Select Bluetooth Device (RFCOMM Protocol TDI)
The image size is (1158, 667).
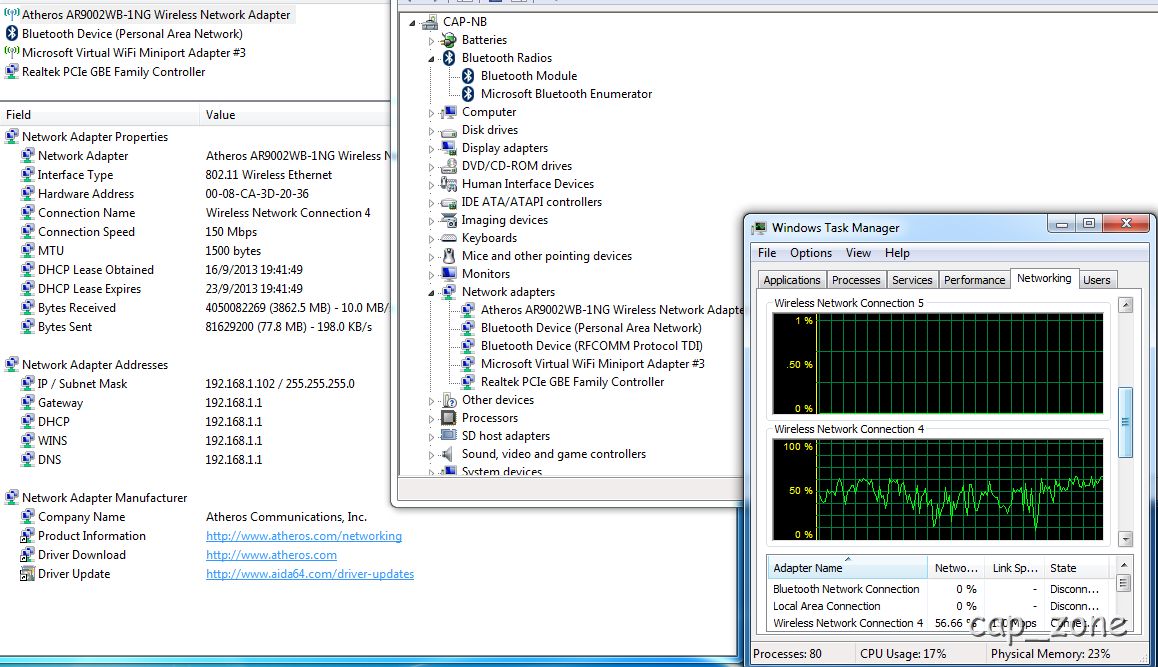pos(591,346)
